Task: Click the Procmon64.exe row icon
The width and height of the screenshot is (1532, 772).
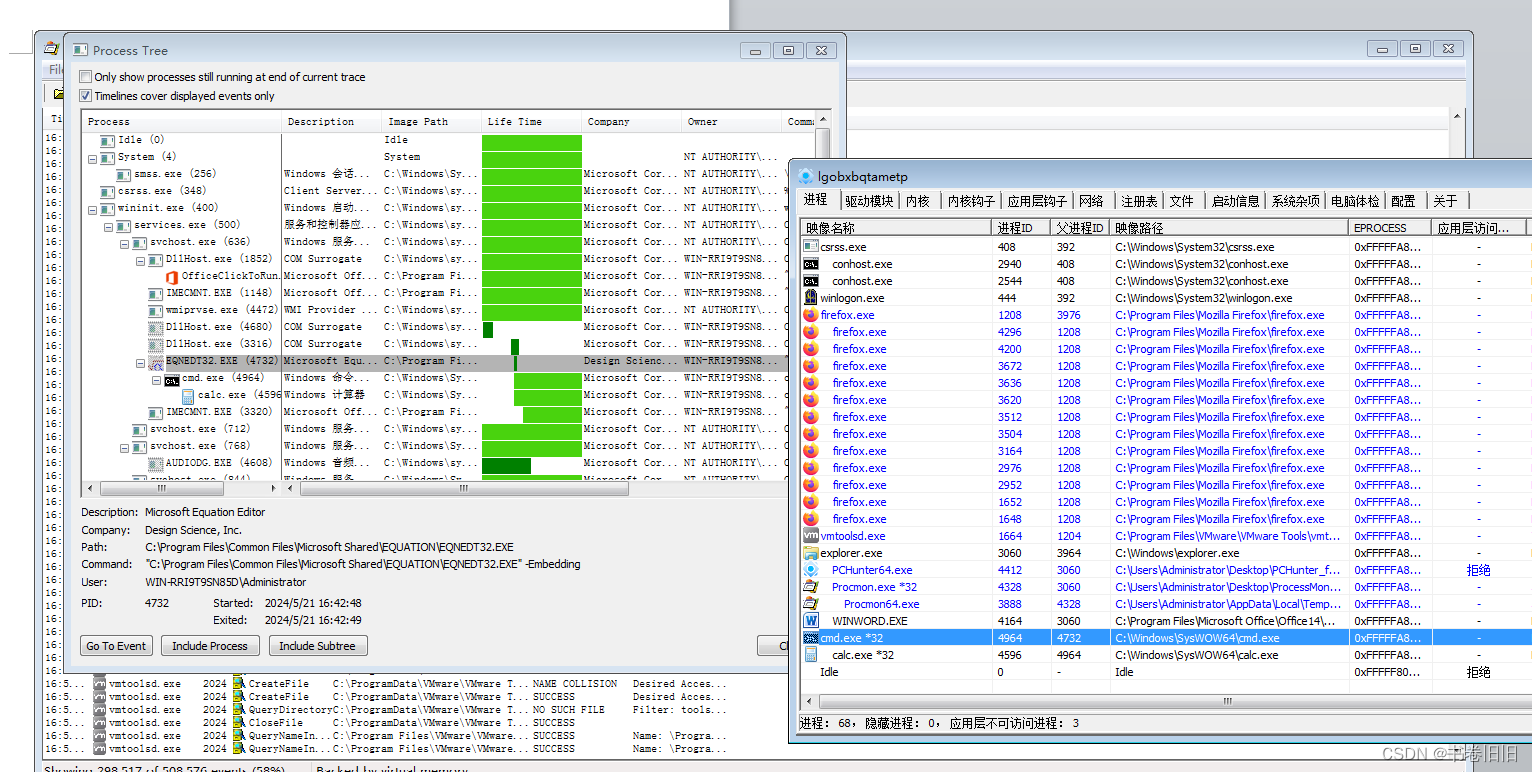Action: pyautogui.click(x=811, y=604)
